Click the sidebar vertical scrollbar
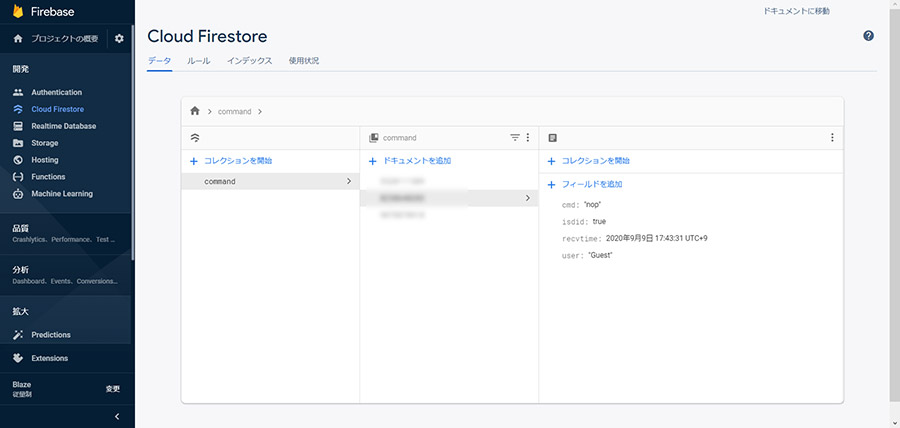 point(133,143)
